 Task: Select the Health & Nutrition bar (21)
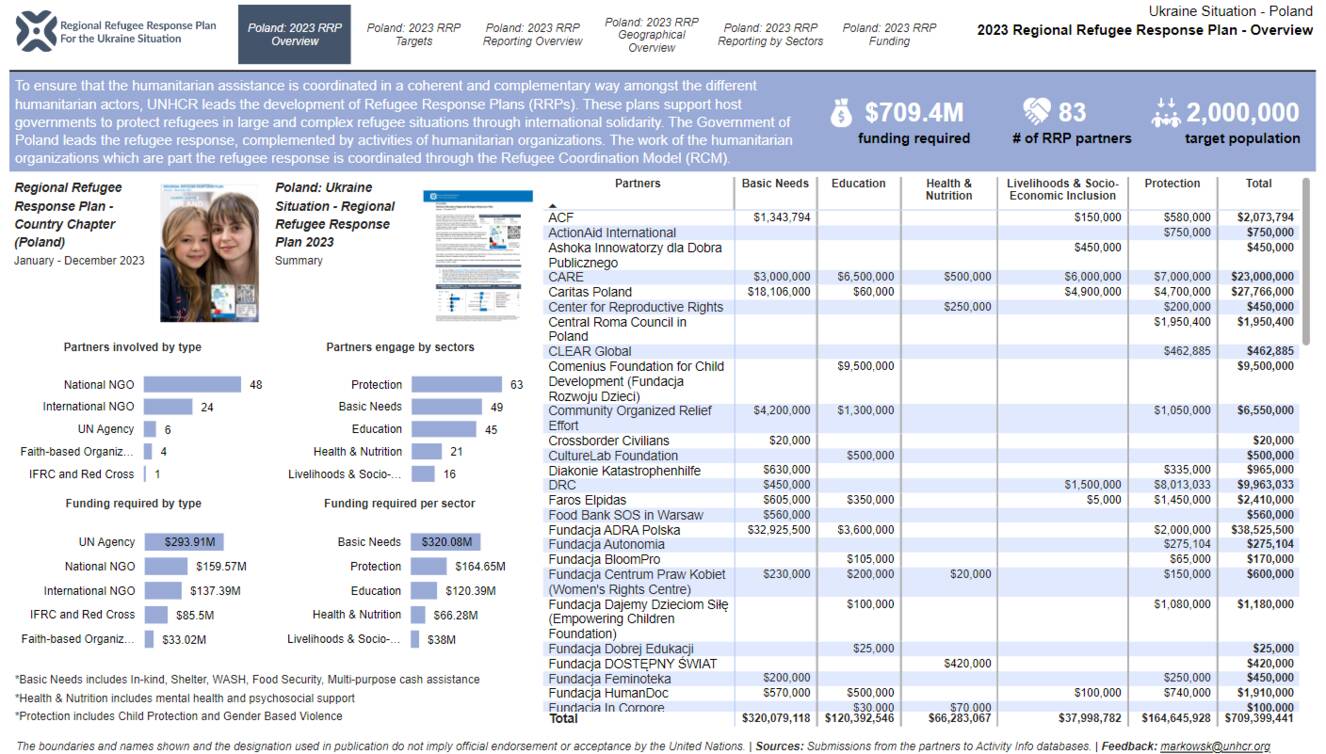(426, 452)
